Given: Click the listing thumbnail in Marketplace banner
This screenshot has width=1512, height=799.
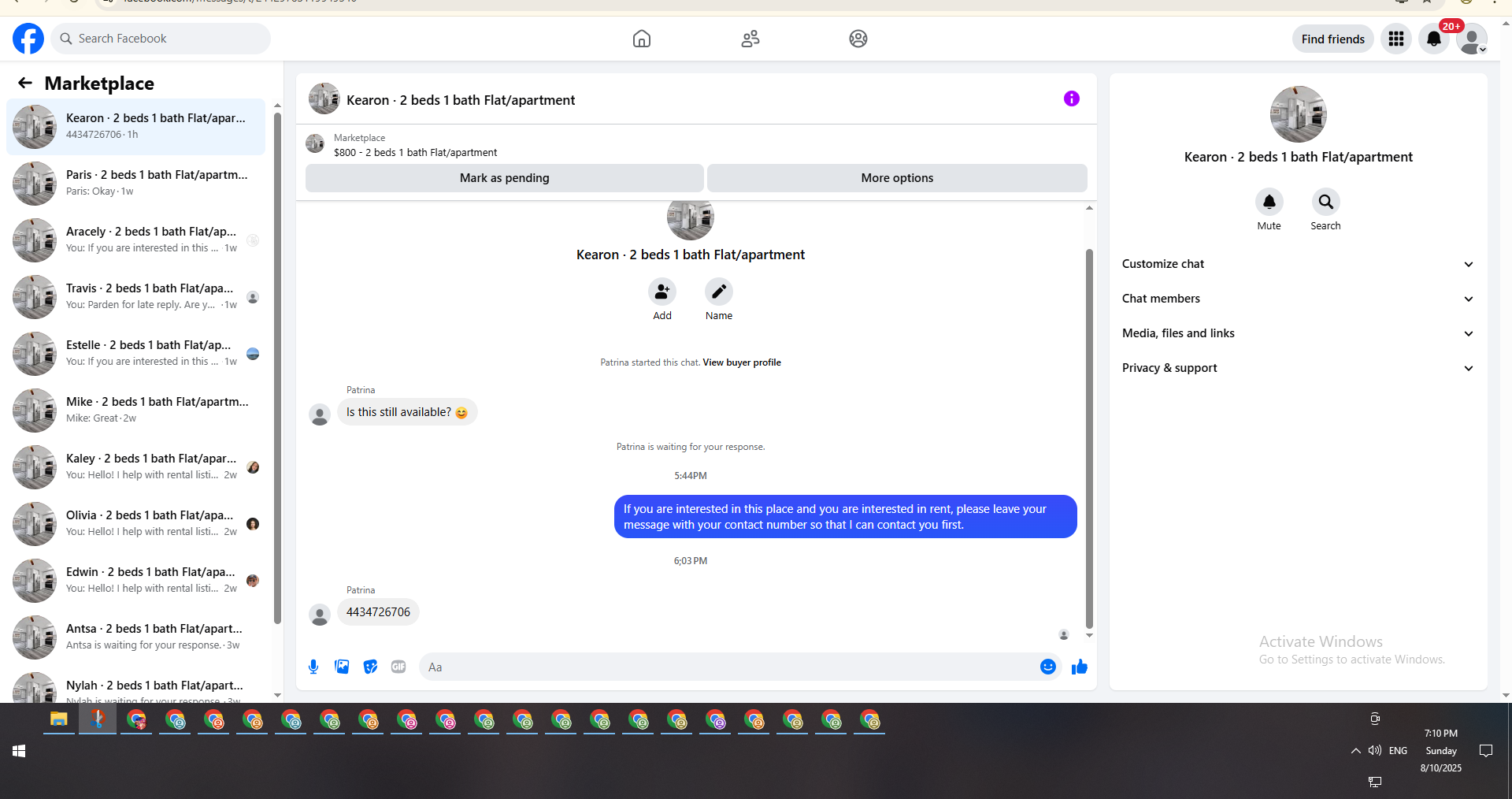Looking at the screenshot, I should click(x=315, y=143).
